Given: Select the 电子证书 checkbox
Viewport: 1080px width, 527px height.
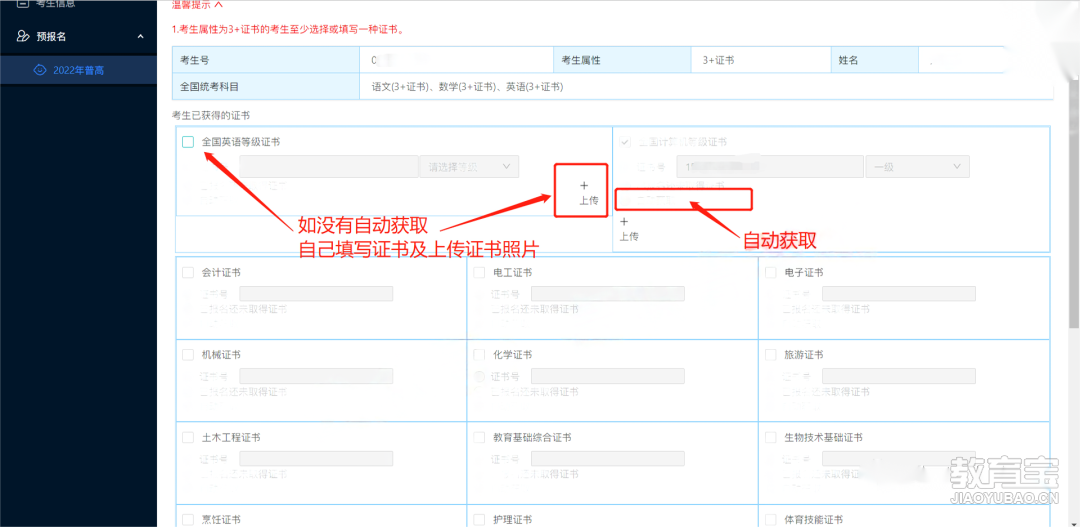Looking at the screenshot, I should click(771, 272).
